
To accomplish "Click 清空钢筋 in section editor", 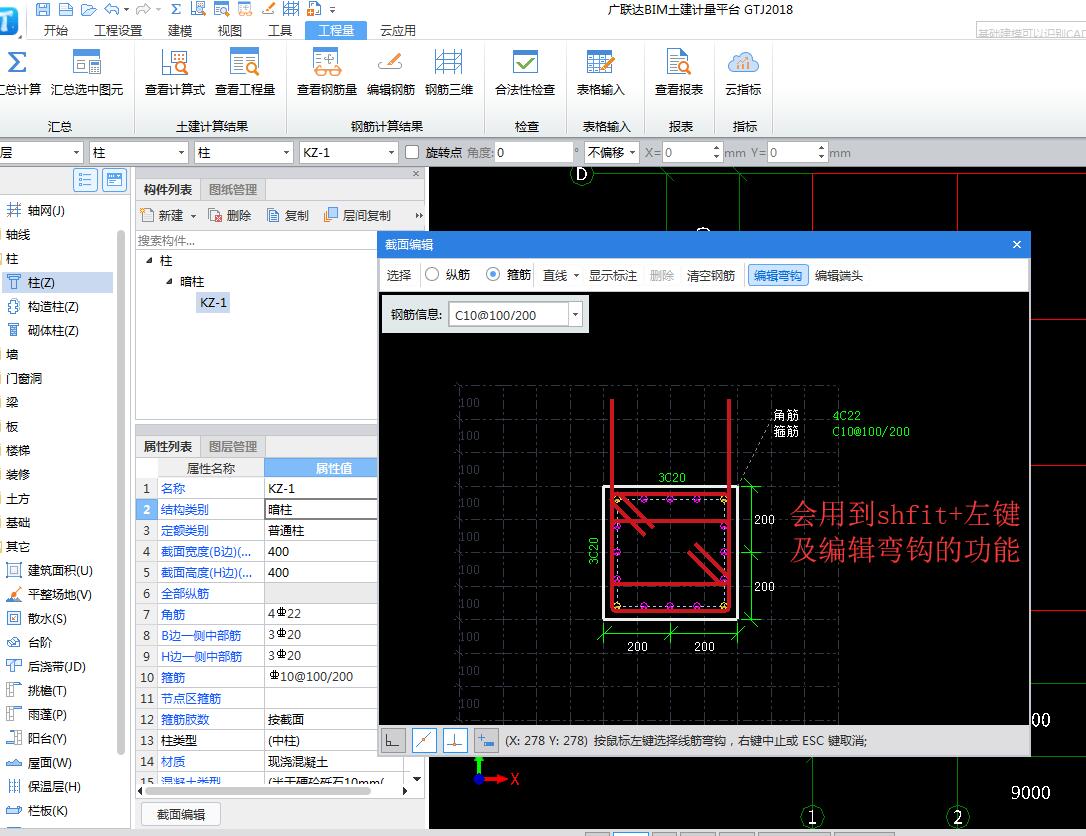I will [710, 276].
